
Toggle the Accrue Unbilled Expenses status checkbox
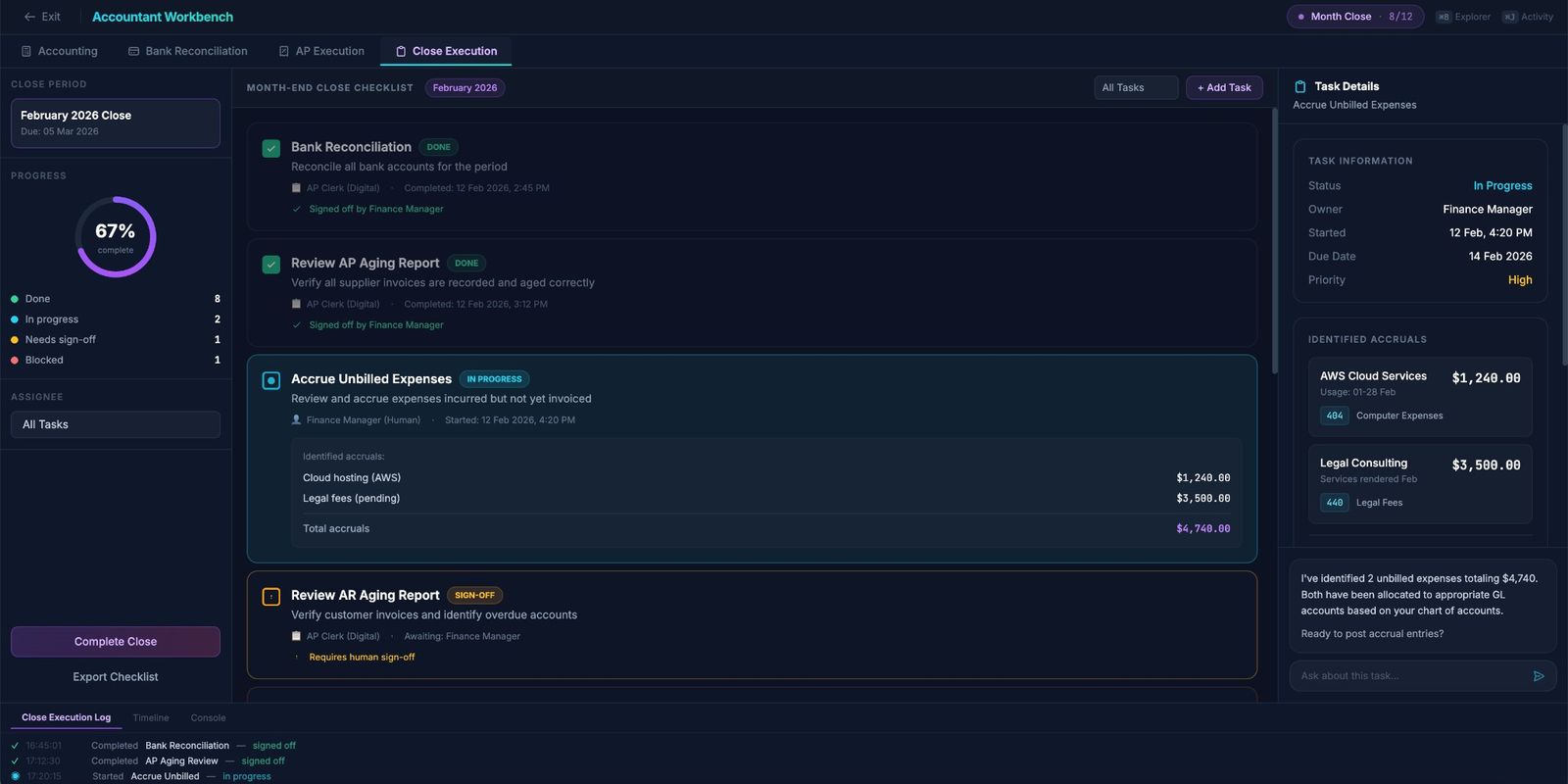click(x=271, y=380)
